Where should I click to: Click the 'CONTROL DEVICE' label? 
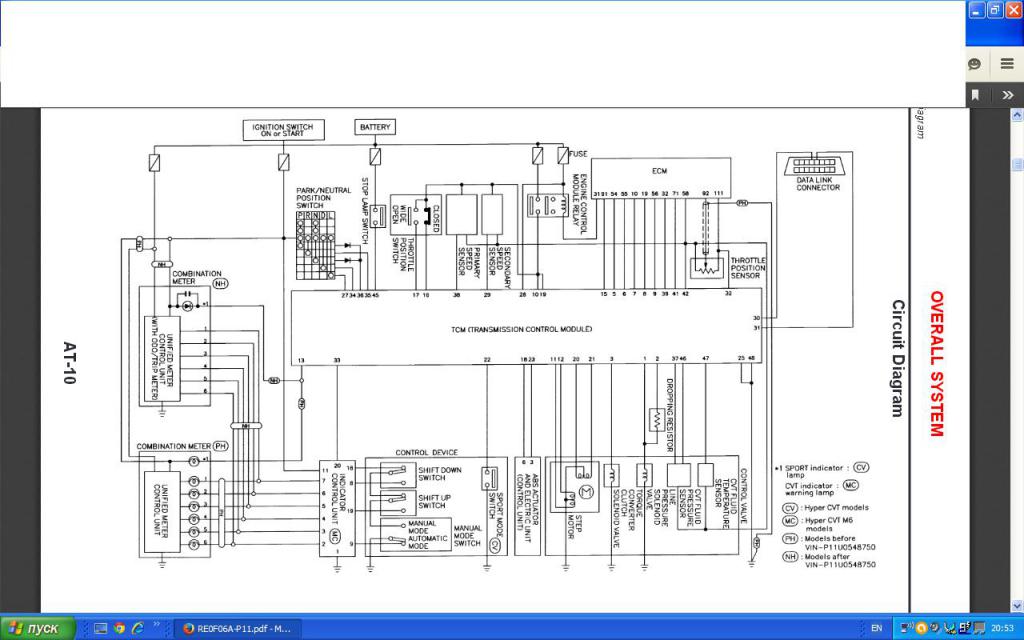point(426,452)
